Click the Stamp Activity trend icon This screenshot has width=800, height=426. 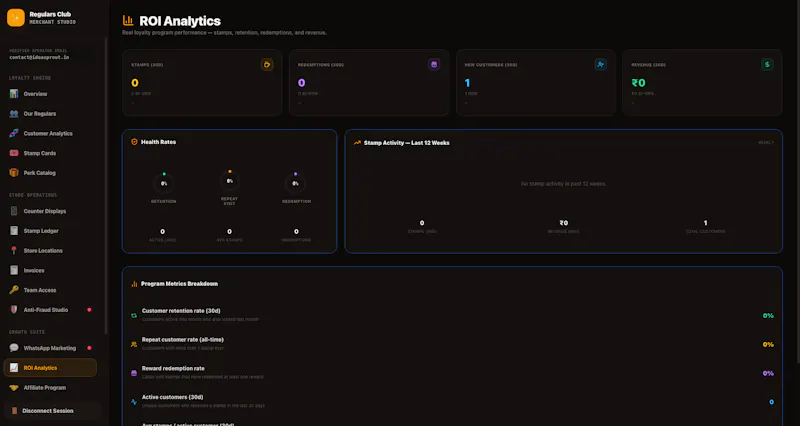357,143
